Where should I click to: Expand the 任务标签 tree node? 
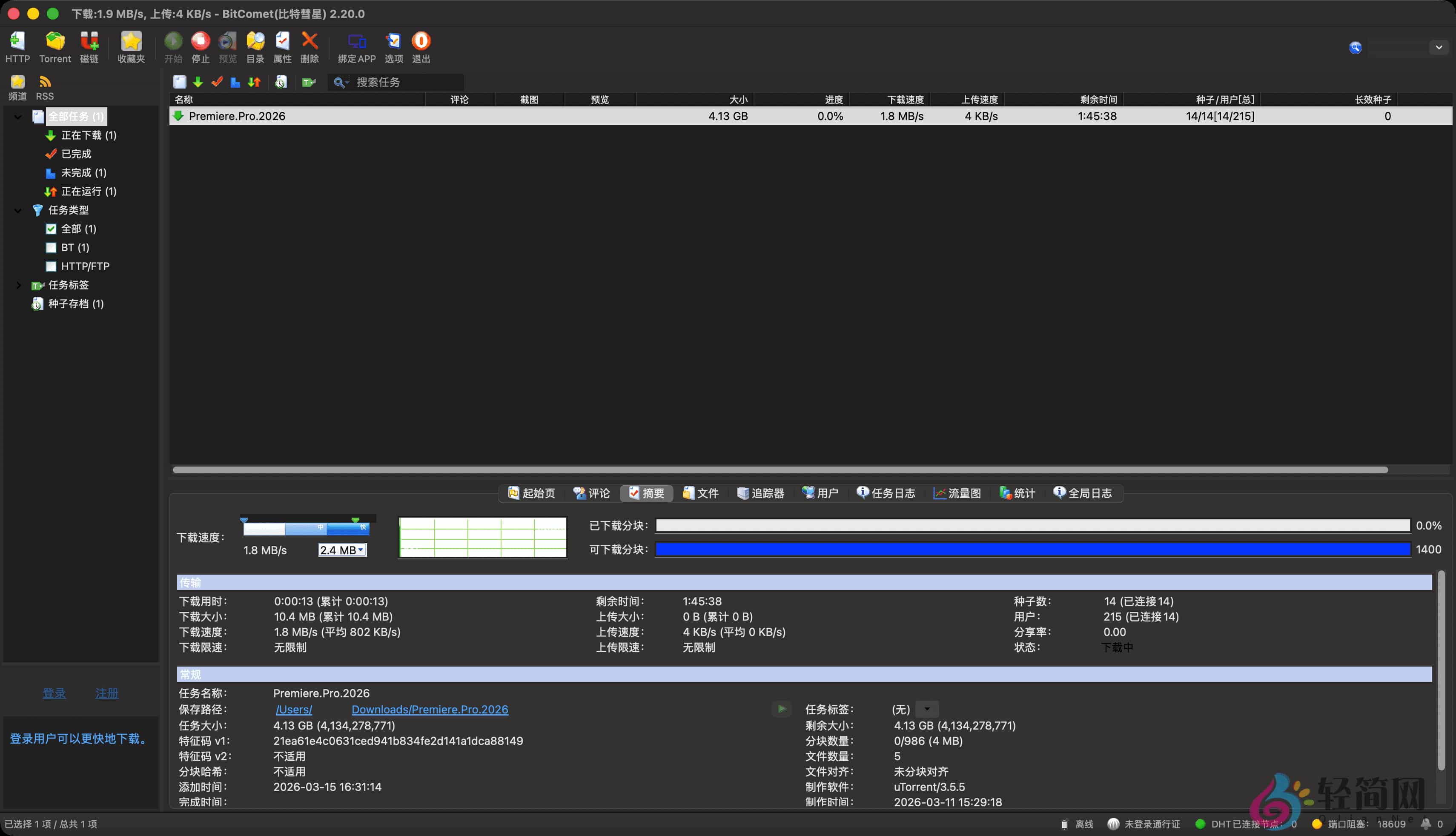pyautogui.click(x=18, y=285)
